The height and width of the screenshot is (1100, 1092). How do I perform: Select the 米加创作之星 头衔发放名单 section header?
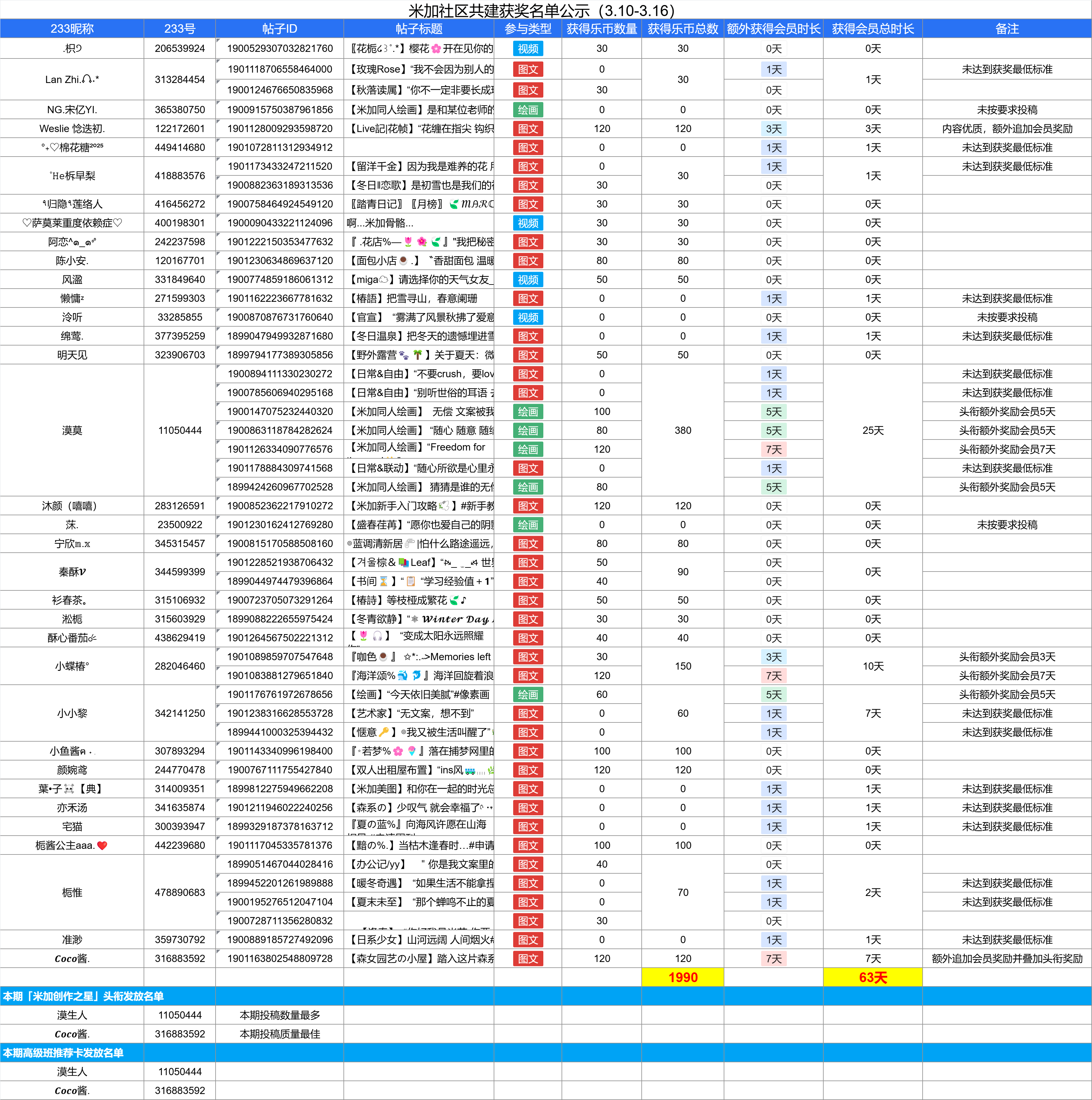83,996
